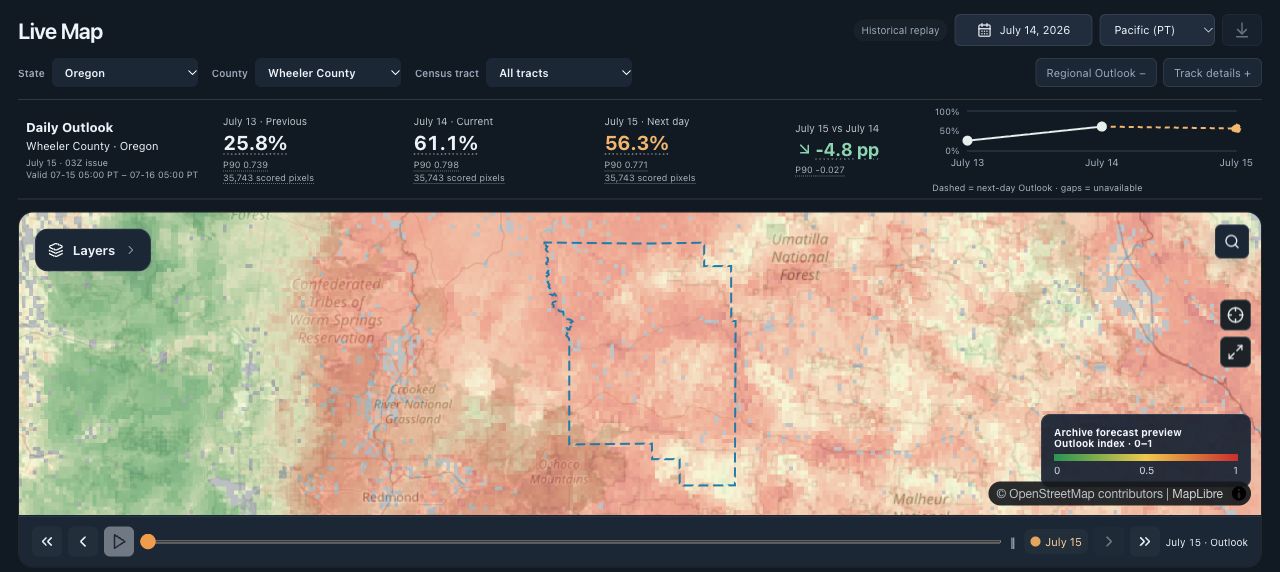Expand Track details section

tap(1212, 73)
